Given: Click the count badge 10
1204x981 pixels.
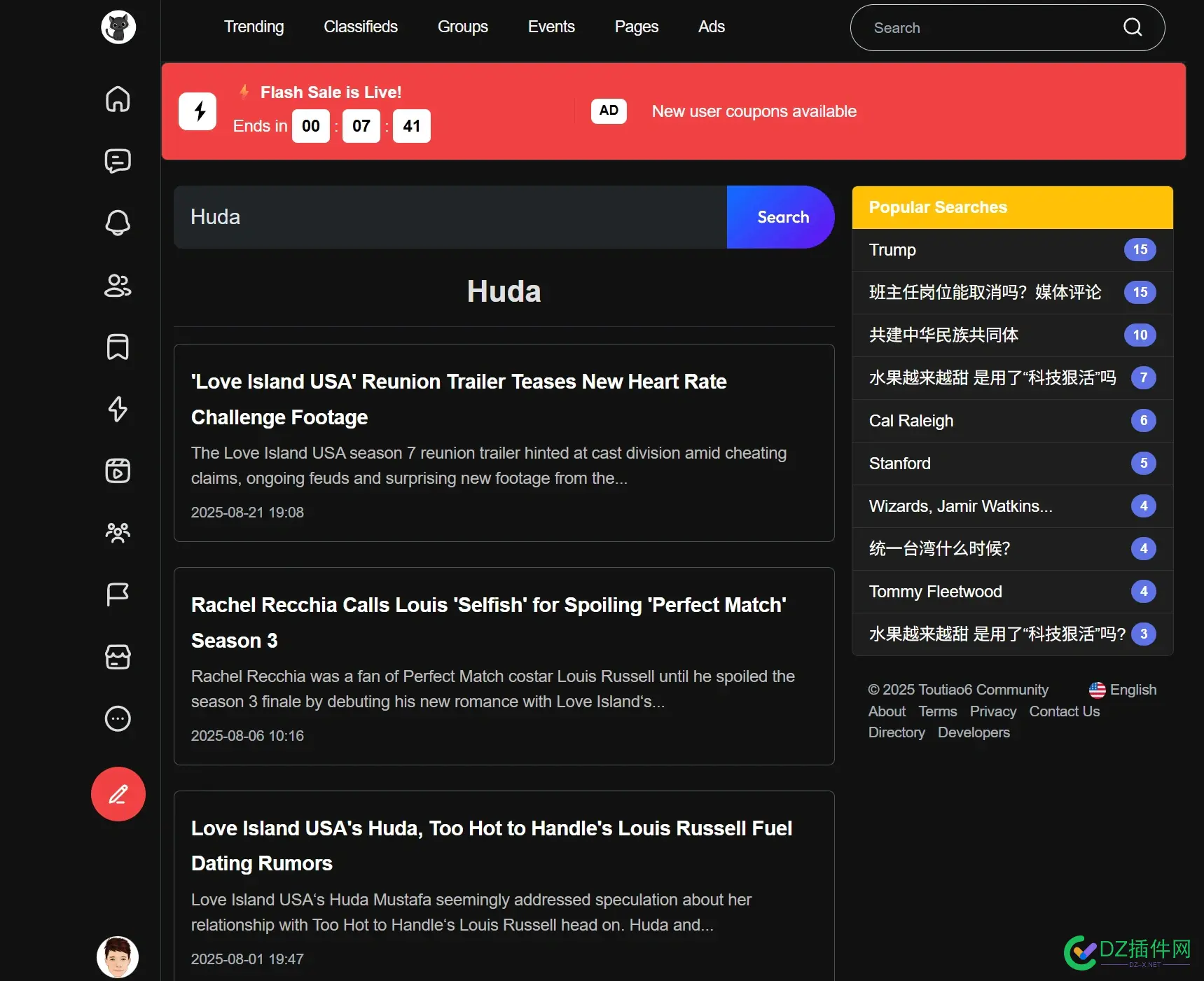Looking at the screenshot, I should (1140, 335).
